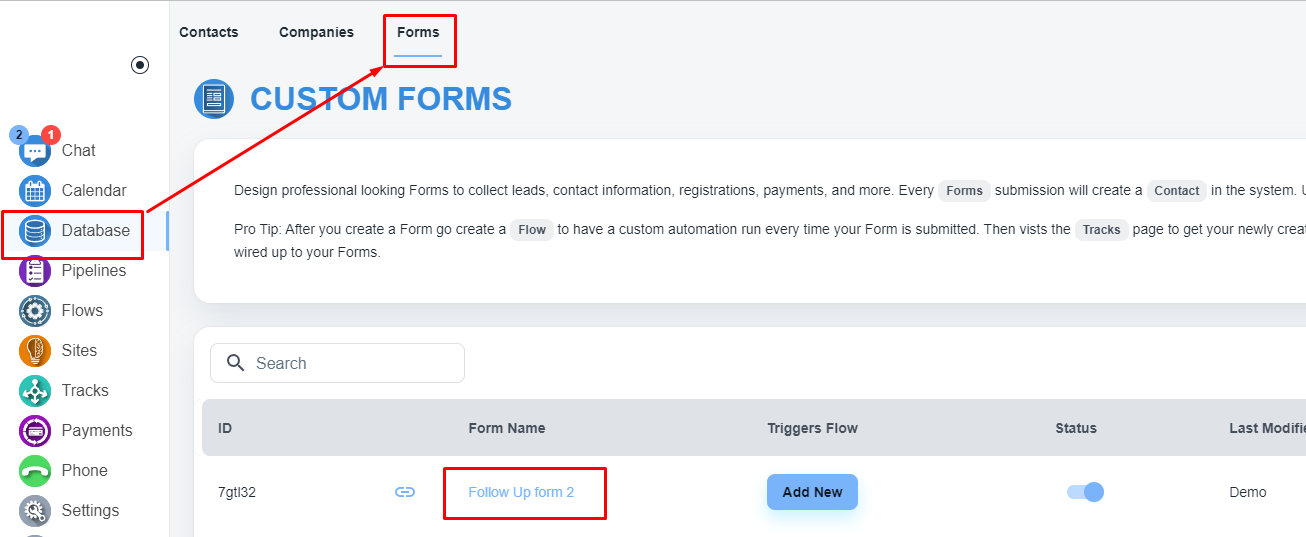Viewport: 1306px width, 537px height.
Task: Open the Payments icon in sidebar
Action: [35, 431]
